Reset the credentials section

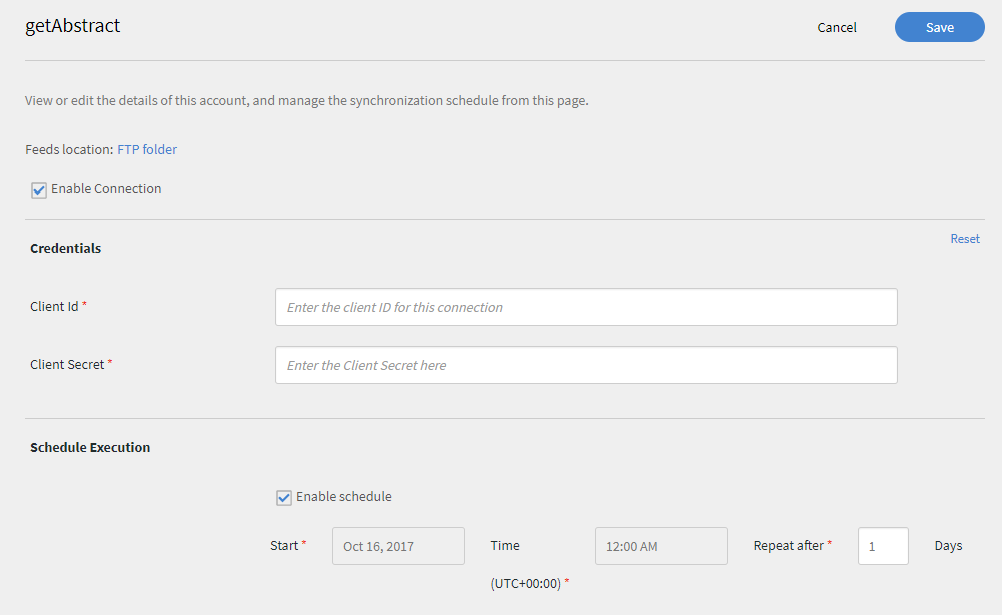964,238
